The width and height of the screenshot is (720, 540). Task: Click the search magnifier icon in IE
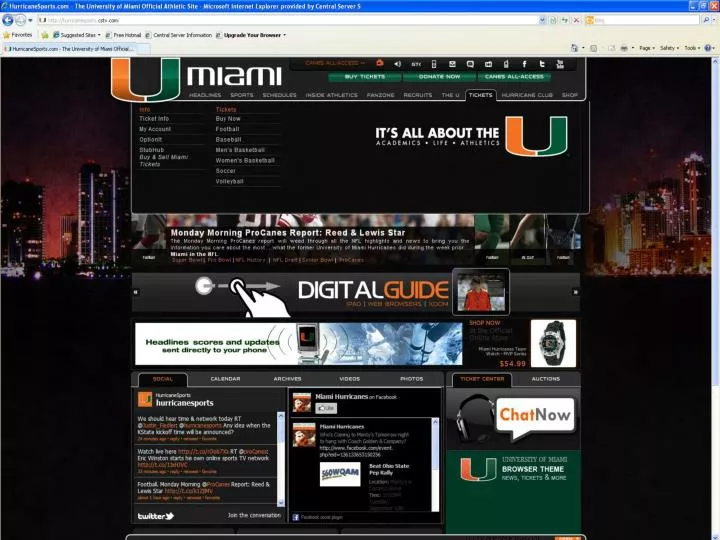click(x=706, y=20)
